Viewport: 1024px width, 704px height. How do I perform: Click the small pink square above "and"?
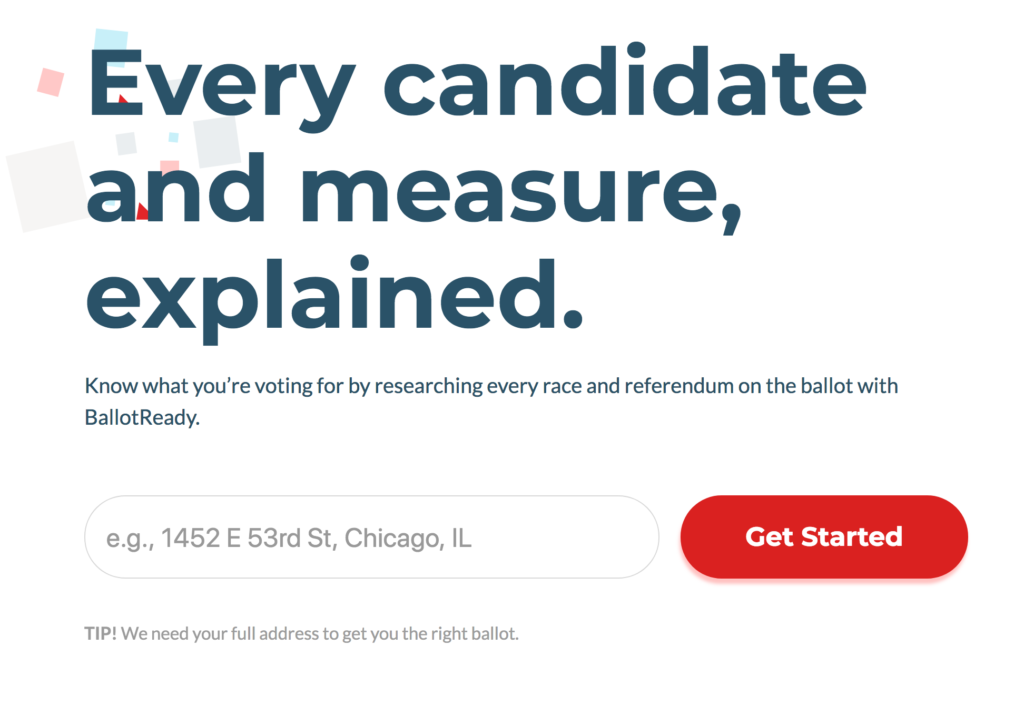(170, 167)
